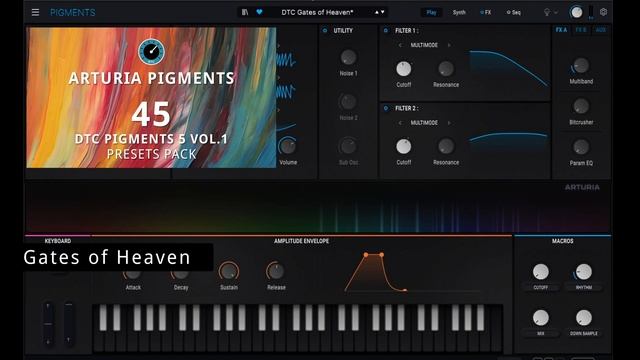
Task: Select next Filter 1 type arrow
Action: [x=449, y=45]
